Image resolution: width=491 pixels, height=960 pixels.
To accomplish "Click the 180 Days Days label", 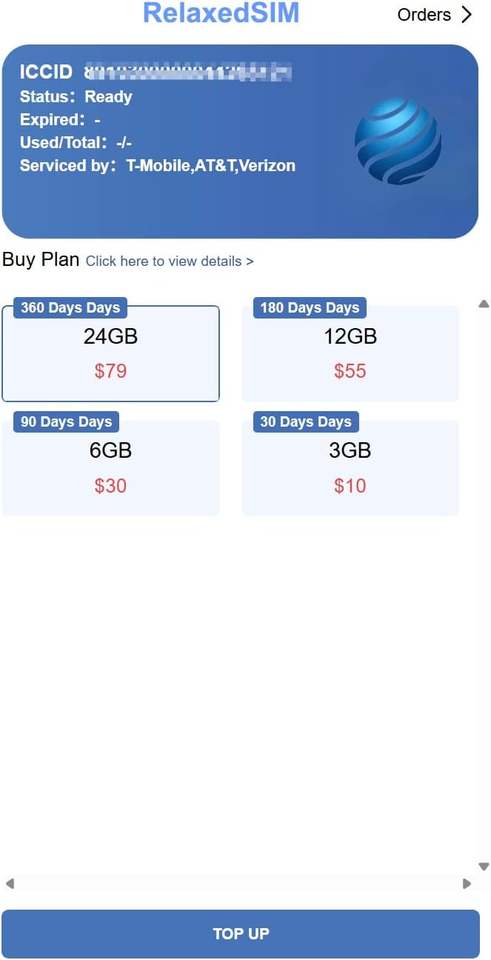I will [x=310, y=307].
